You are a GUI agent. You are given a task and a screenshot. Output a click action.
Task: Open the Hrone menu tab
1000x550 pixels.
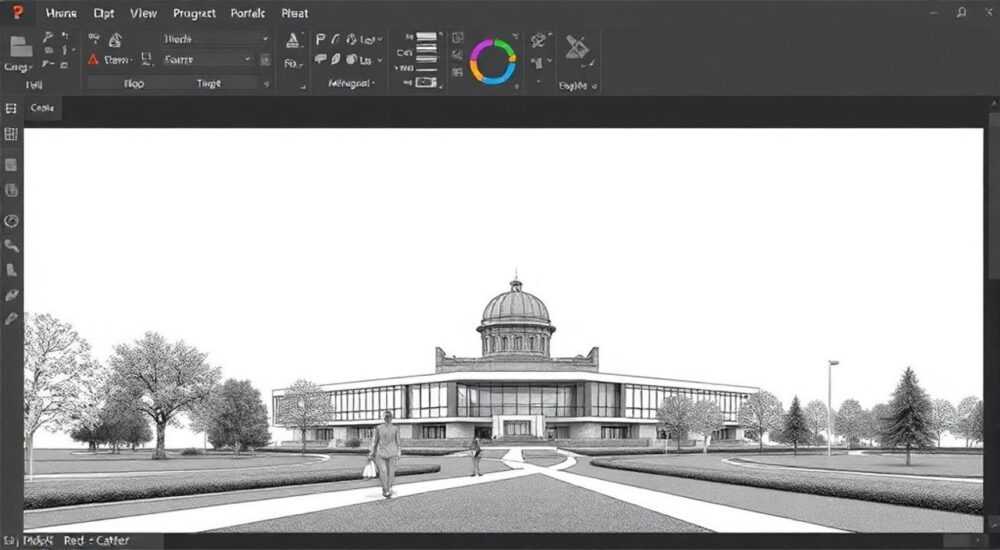(x=61, y=13)
